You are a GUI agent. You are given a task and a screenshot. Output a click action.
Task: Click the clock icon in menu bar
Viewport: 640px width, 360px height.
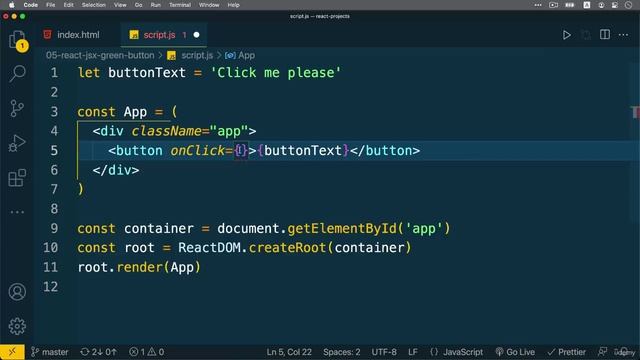pyautogui.click(x=629, y=5)
